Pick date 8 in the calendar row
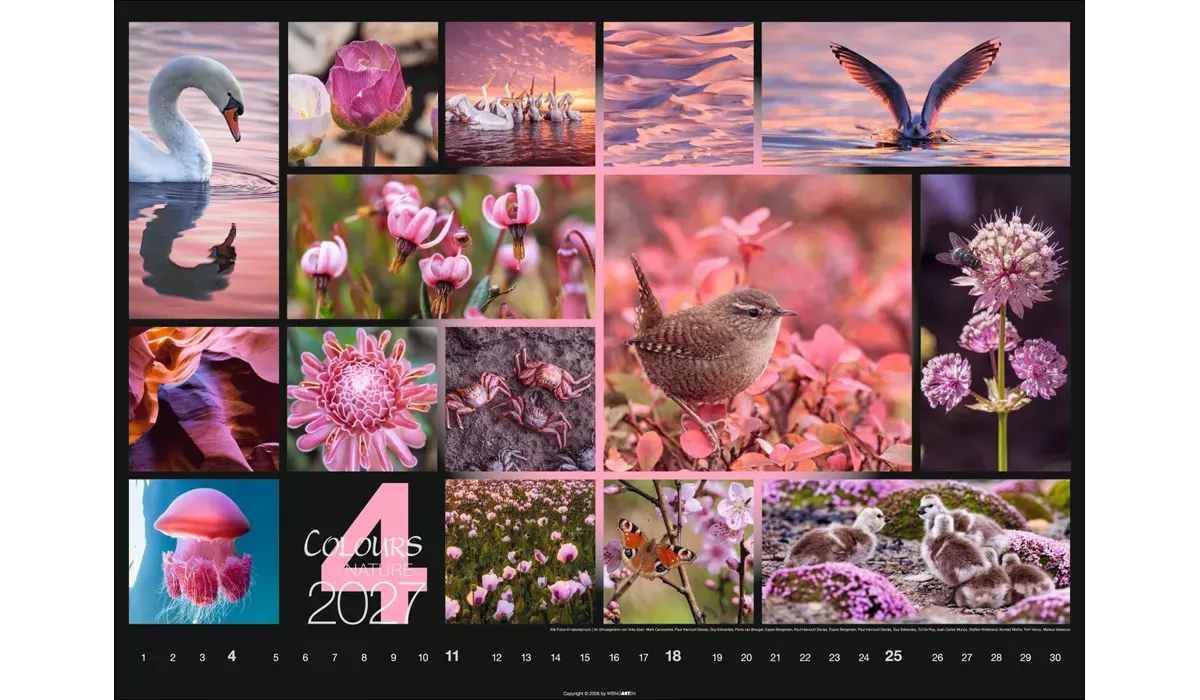The image size is (1200, 700). click(364, 657)
